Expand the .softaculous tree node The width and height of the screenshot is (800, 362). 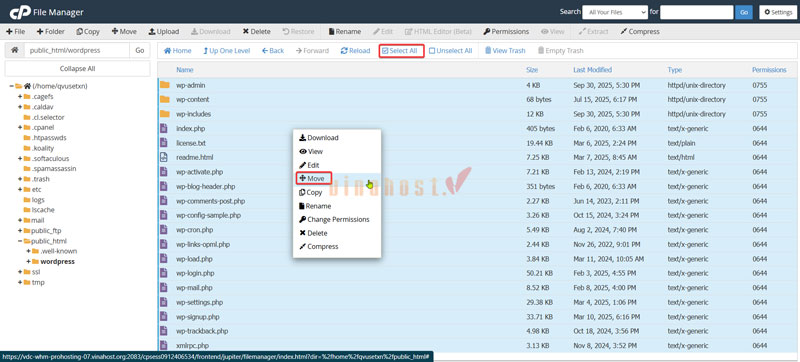click(20, 159)
